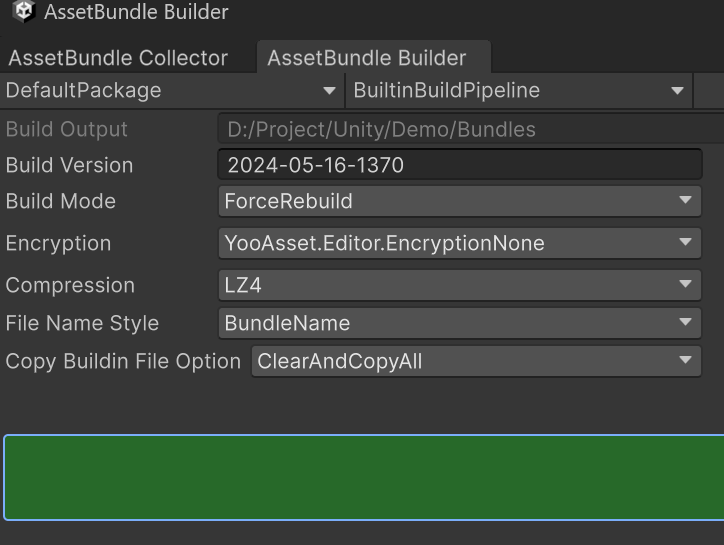
Task: Click the Copy Buildin File Option label
Action: [123, 361]
